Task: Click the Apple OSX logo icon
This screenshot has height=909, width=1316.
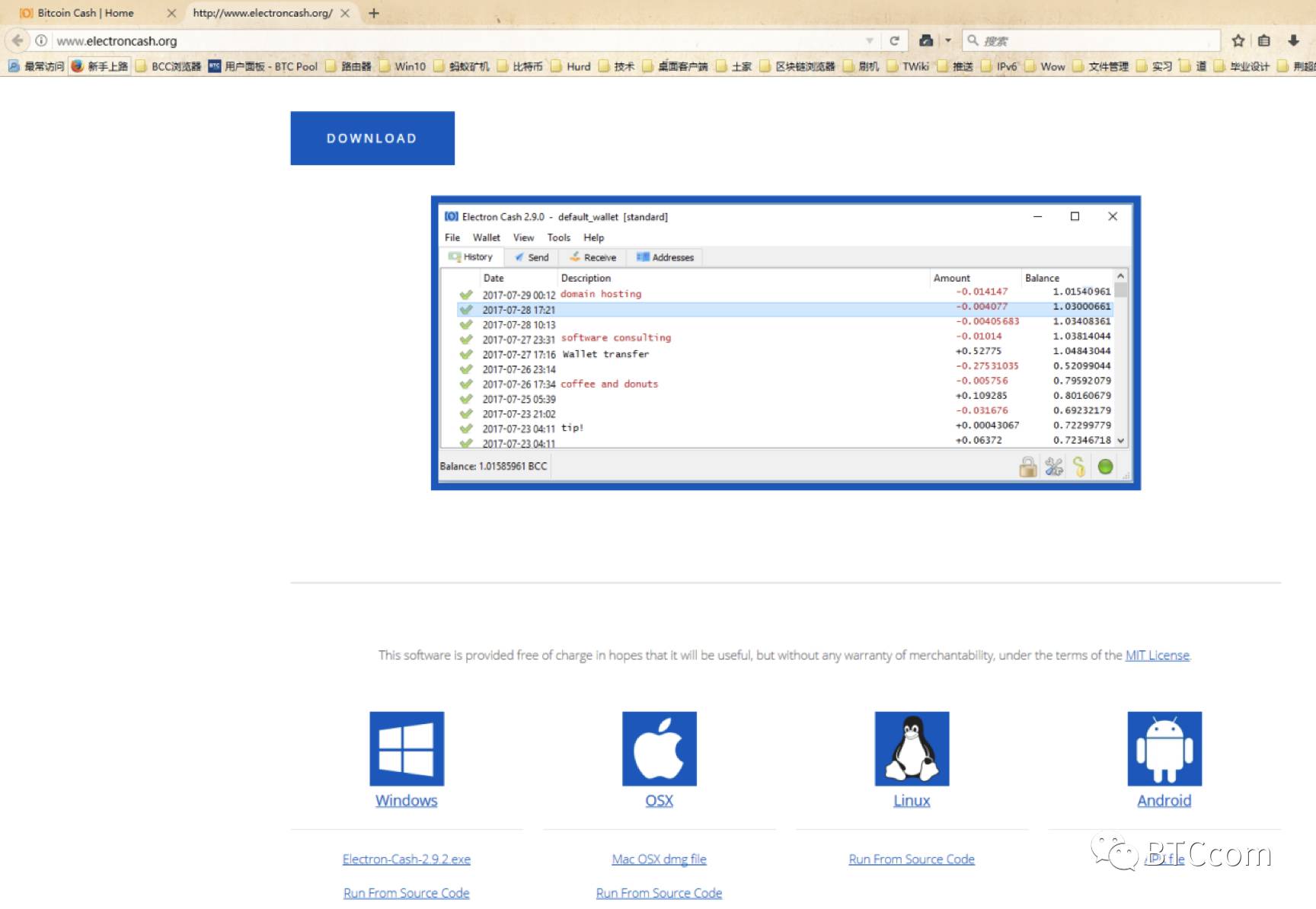Action: (x=660, y=748)
